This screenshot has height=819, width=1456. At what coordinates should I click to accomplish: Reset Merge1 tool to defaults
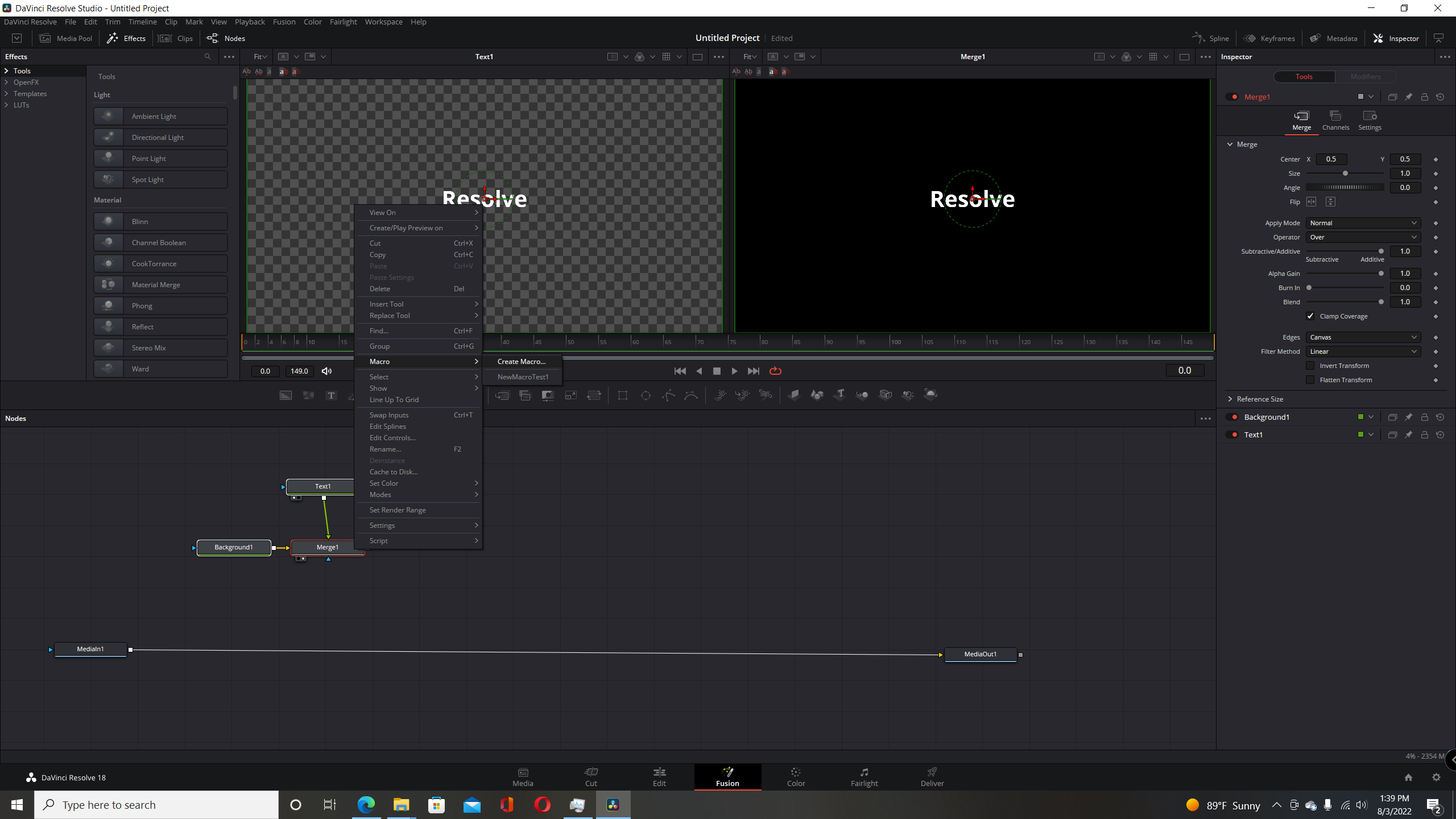click(x=1440, y=97)
